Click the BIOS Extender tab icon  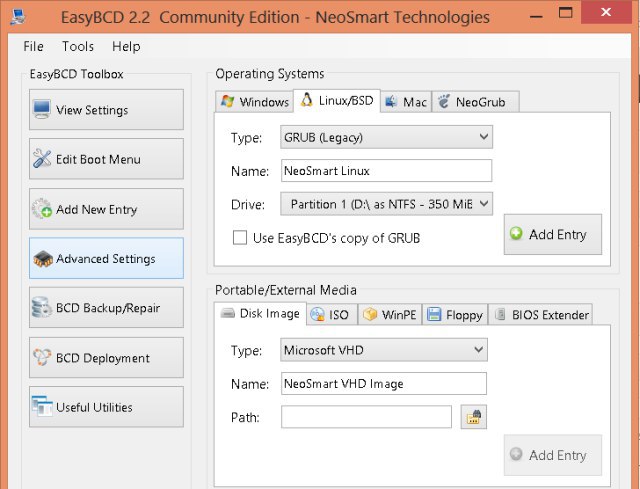[x=500, y=314]
